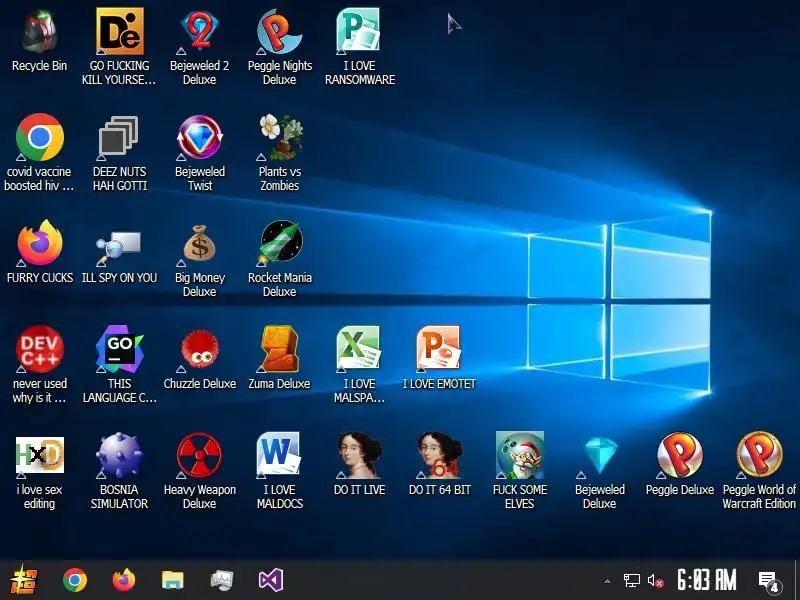Click the system monitor icon on taskbar

pyautogui.click(x=222, y=581)
